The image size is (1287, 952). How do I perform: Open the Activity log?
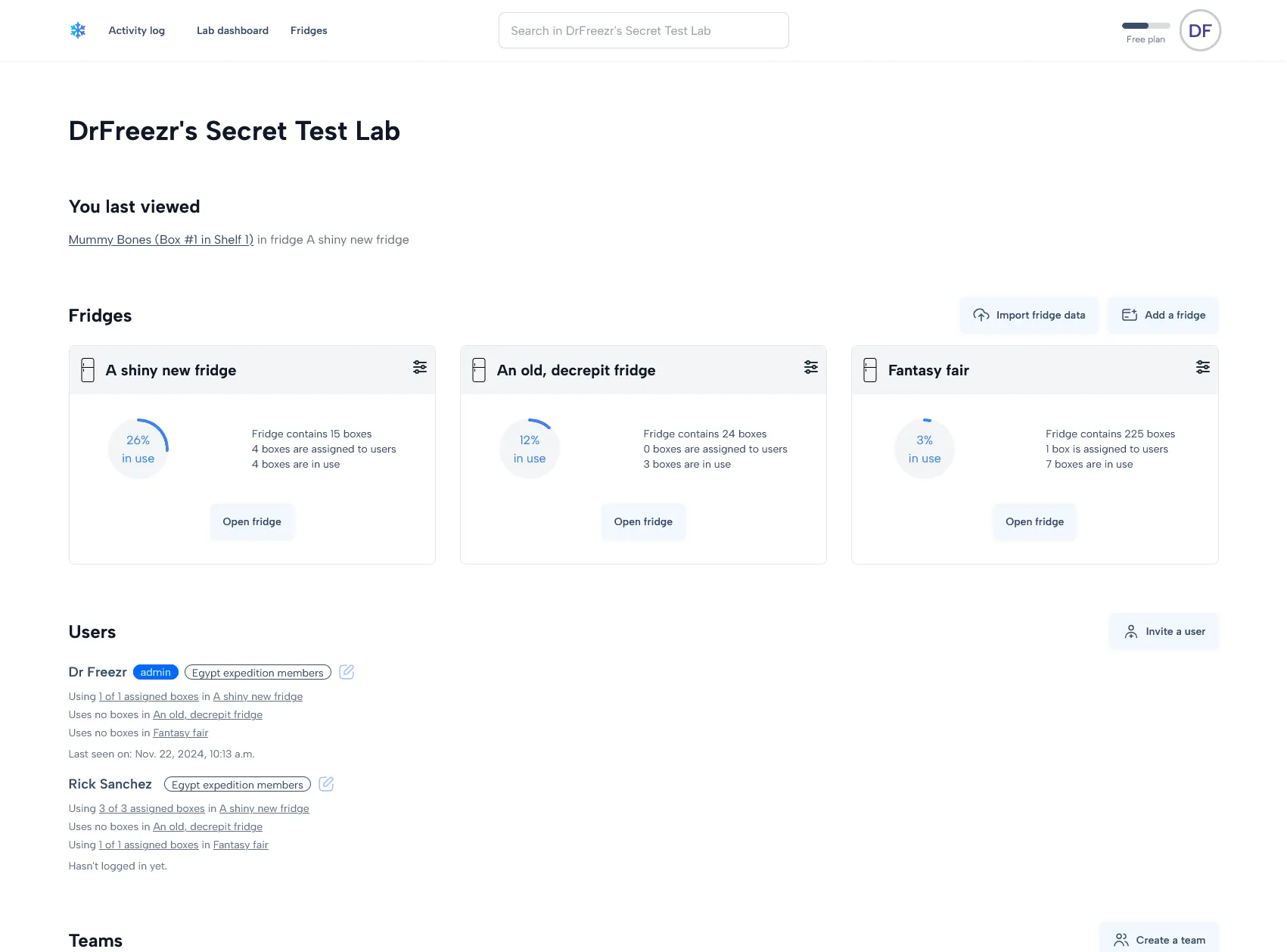pyautogui.click(x=136, y=30)
